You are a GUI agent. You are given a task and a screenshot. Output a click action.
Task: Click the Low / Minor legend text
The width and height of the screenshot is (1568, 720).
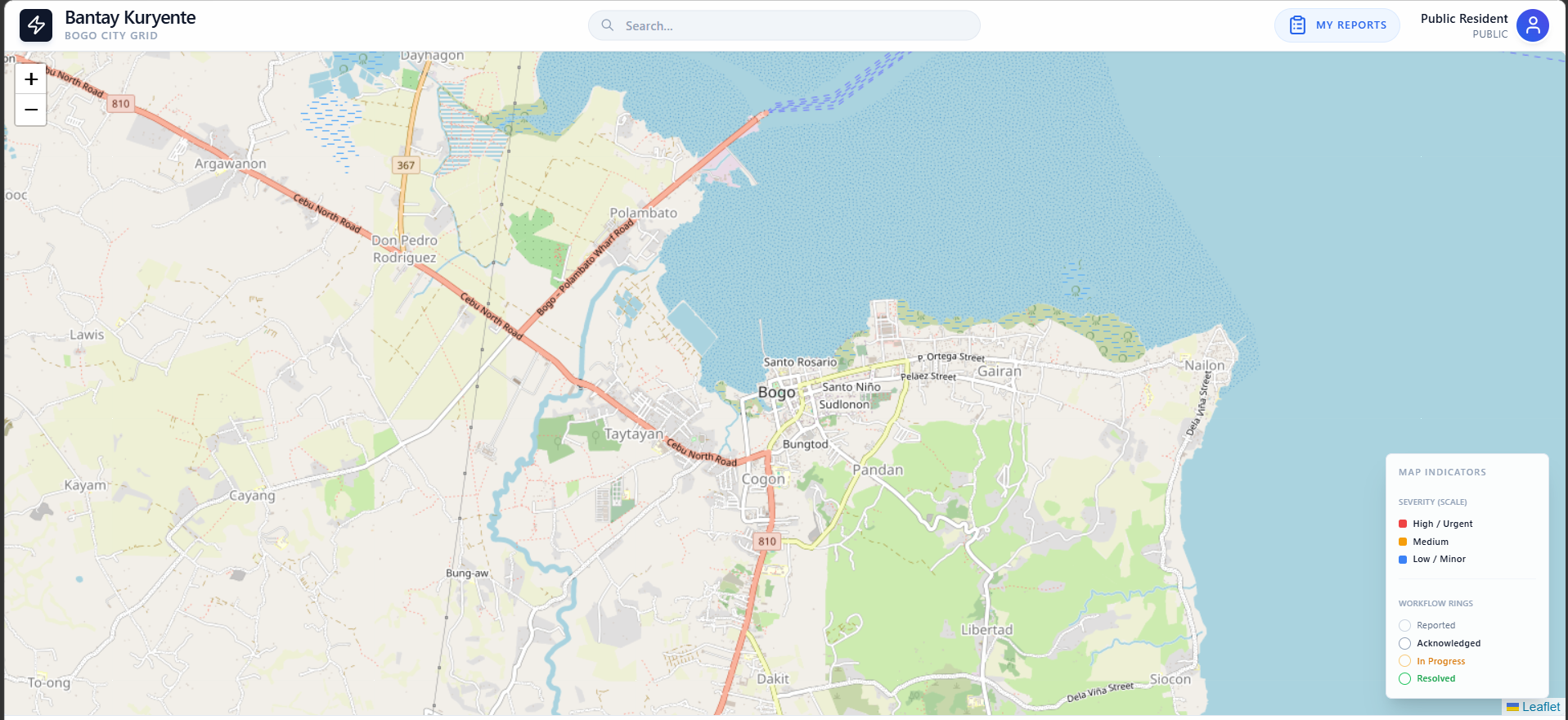click(x=1439, y=560)
